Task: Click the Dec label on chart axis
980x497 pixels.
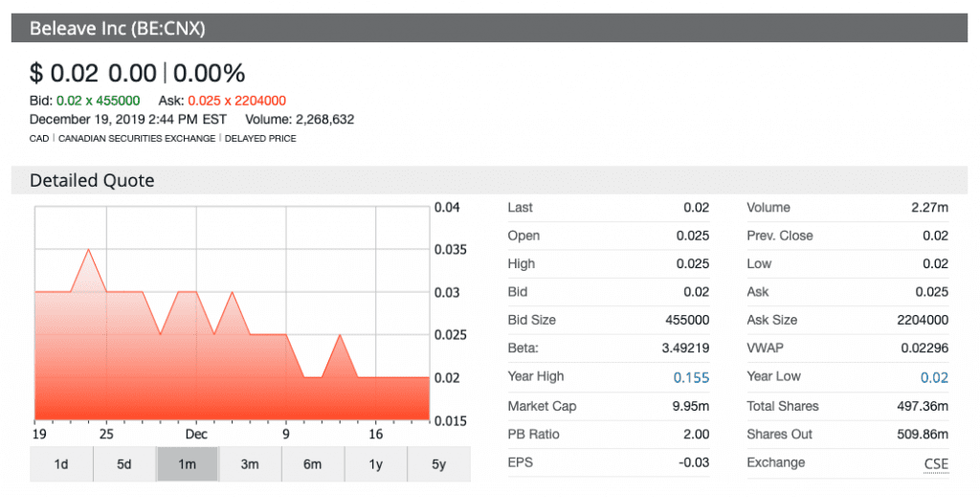Action: point(195,435)
